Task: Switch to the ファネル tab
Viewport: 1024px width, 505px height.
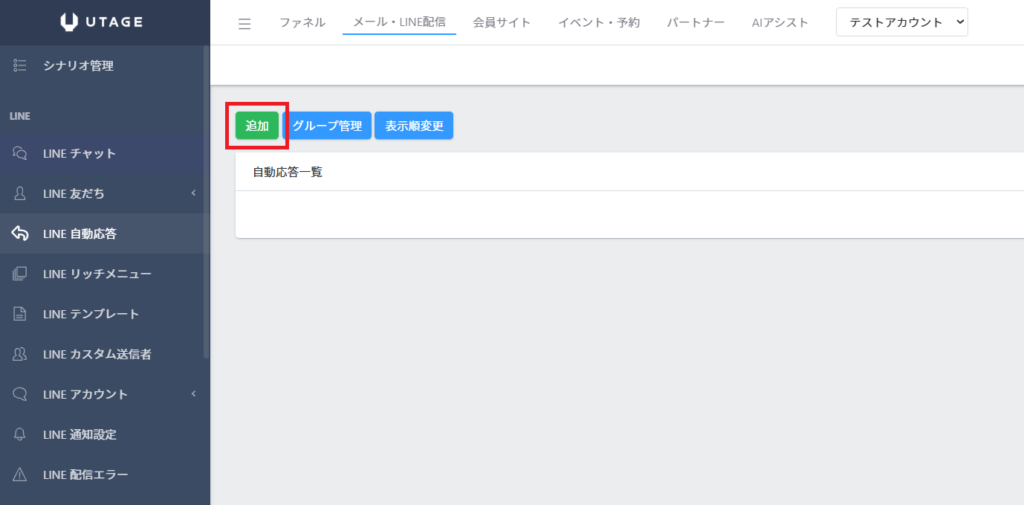Action: coord(302,22)
